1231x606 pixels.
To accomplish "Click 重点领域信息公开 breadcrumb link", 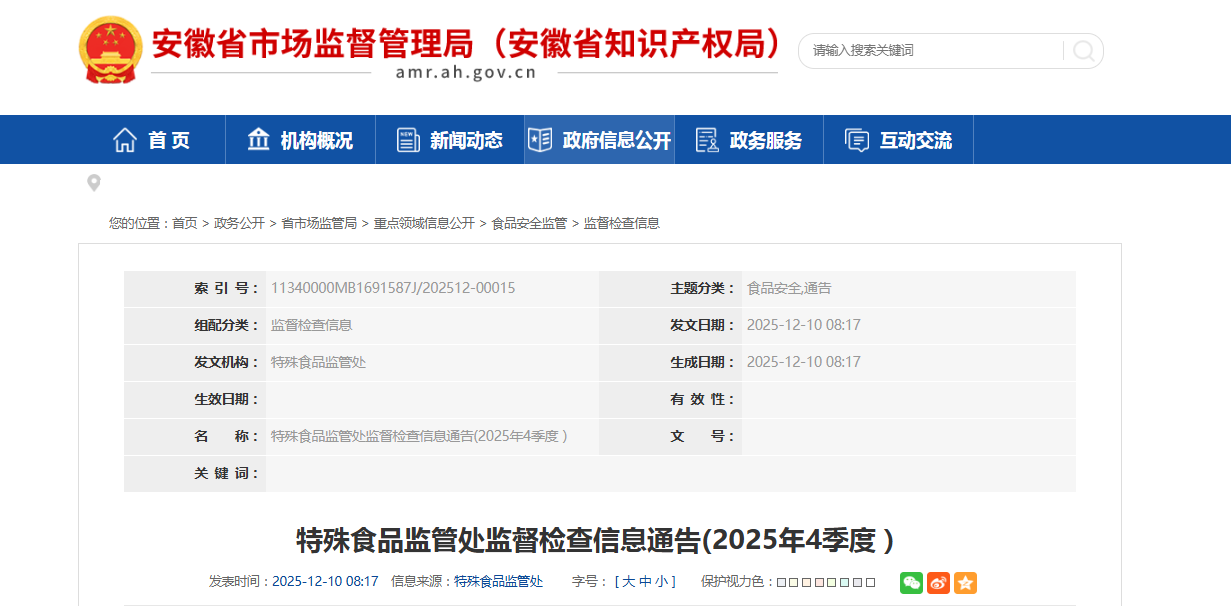I will tap(424, 223).
